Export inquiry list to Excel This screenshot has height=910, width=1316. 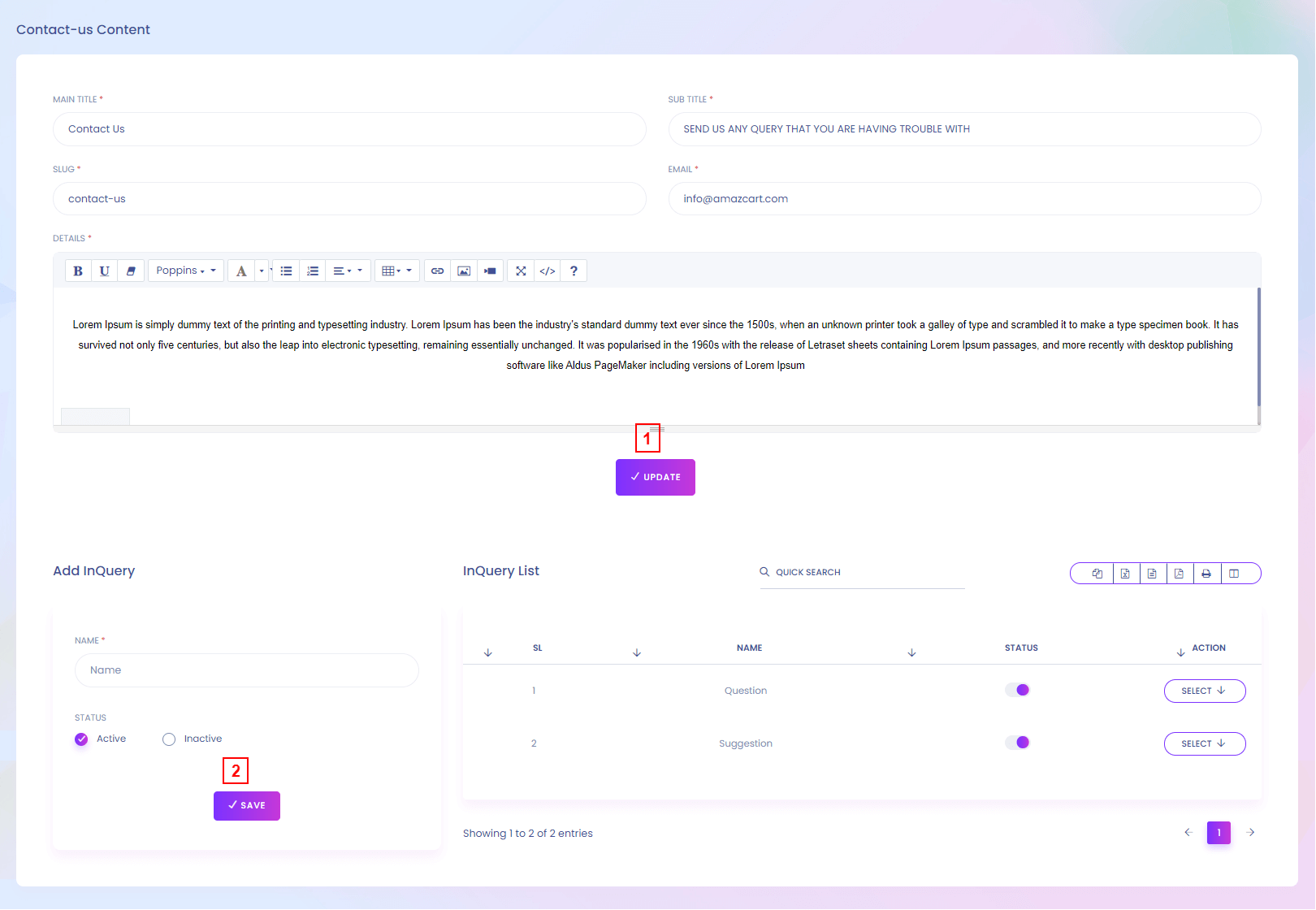1125,574
